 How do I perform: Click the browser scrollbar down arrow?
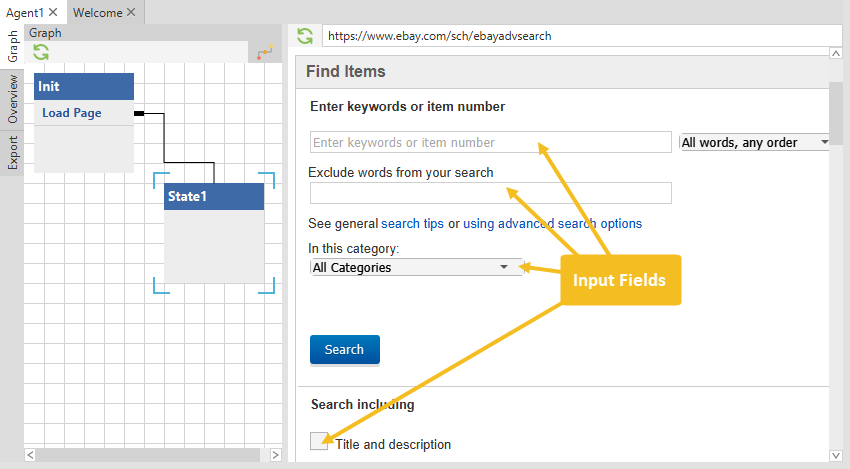coord(836,455)
